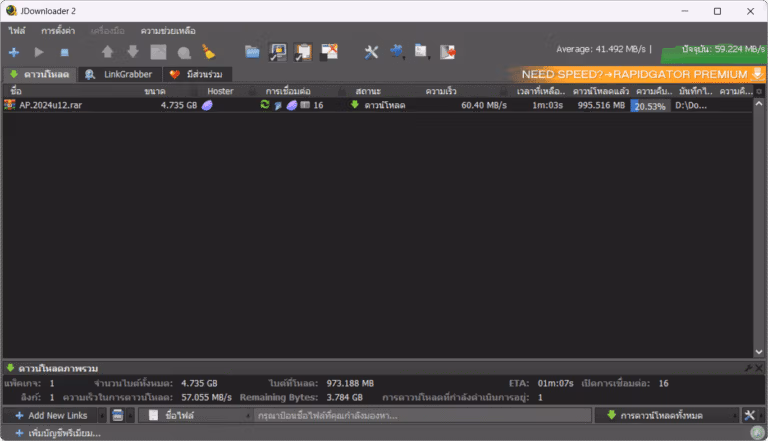Close the download overview panel

759,368
